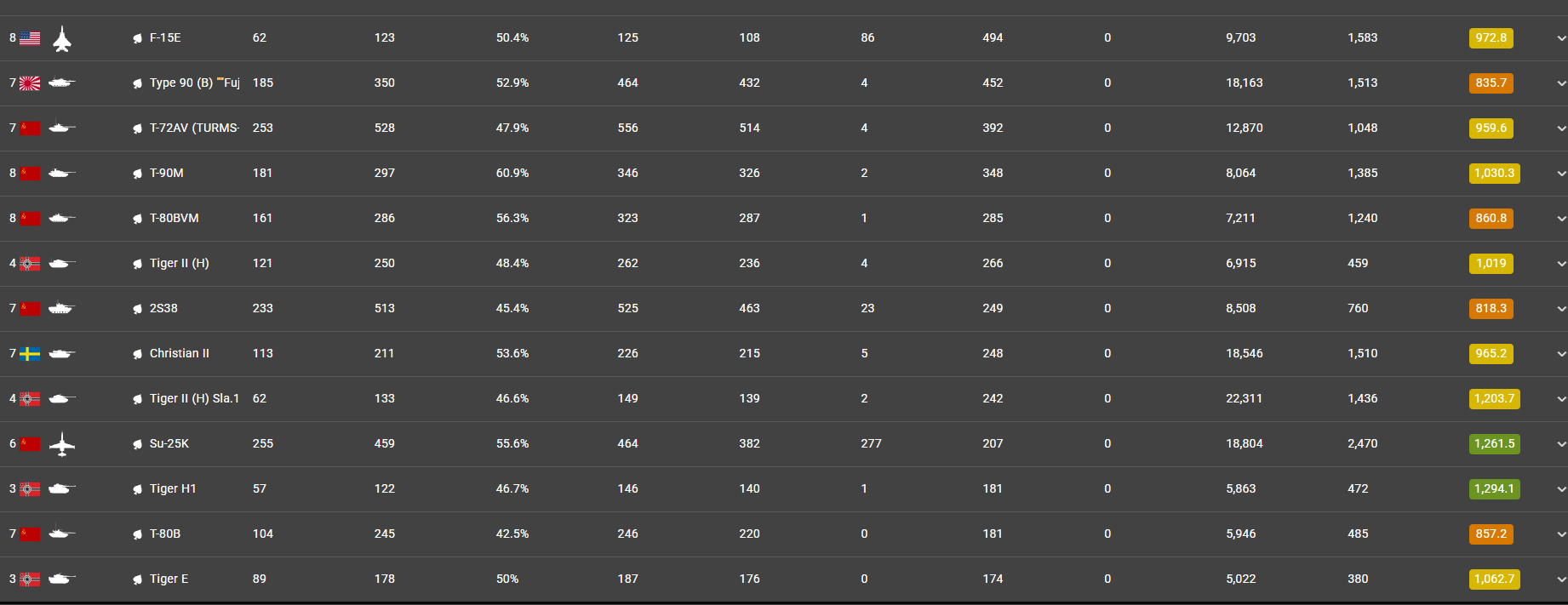The height and width of the screenshot is (605, 1568).
Task: Click the USA flag in F-15E row
Action: tap(31, 38)
